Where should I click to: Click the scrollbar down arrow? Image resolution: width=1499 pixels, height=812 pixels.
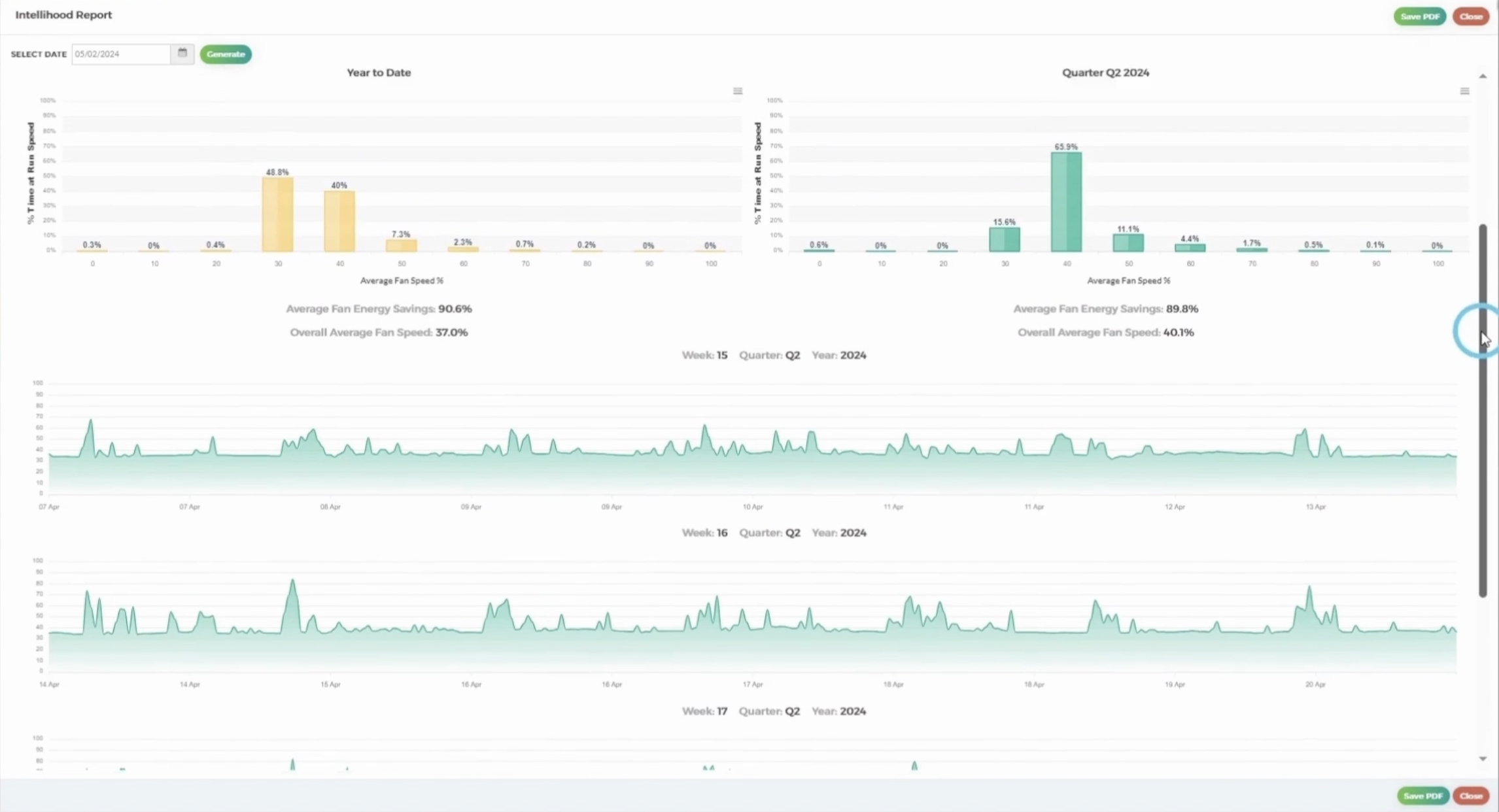coord(1483,758)
